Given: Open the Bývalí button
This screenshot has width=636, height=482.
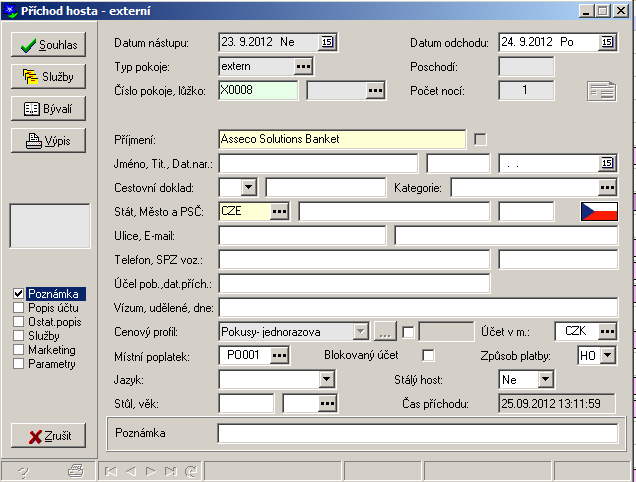Looking at the screenshot, I should click(48, 109).
